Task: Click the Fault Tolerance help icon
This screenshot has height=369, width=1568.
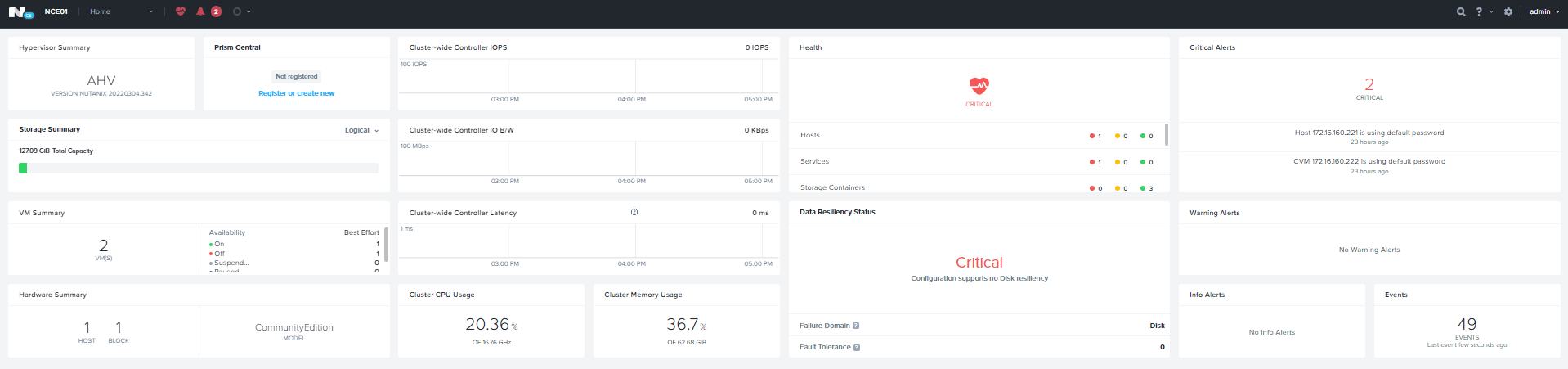Action: click(x=857, y=348)
